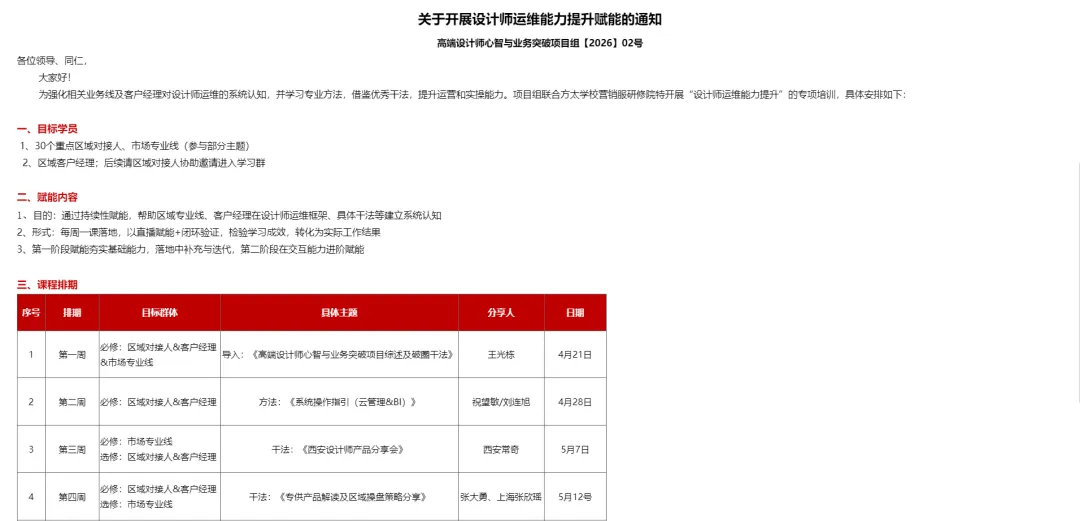
Task: Click the red heading '三、课程排期'
Action: [47, 285]
